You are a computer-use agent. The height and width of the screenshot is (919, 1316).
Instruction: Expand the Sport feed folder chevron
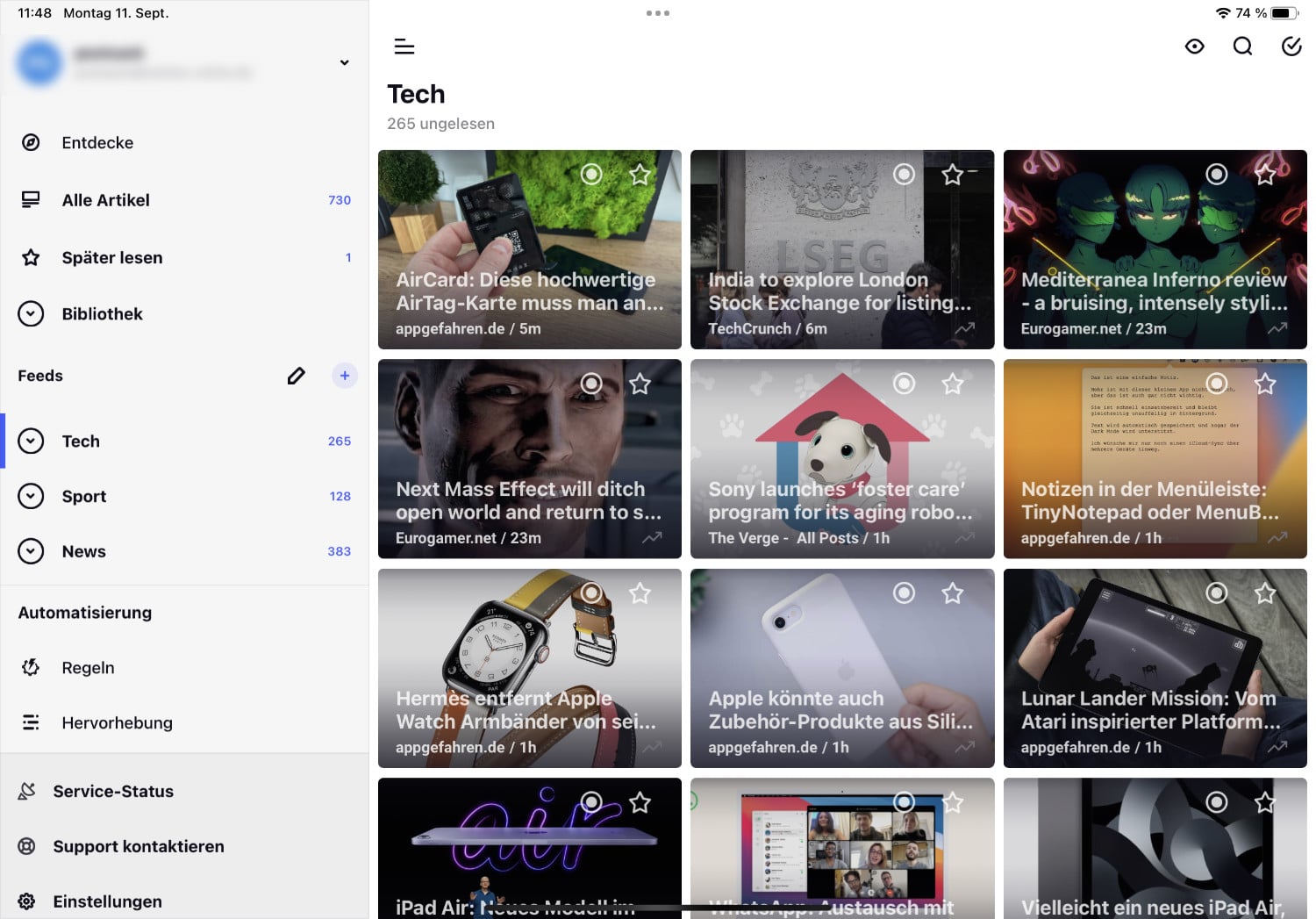click(x=31, y=496)
